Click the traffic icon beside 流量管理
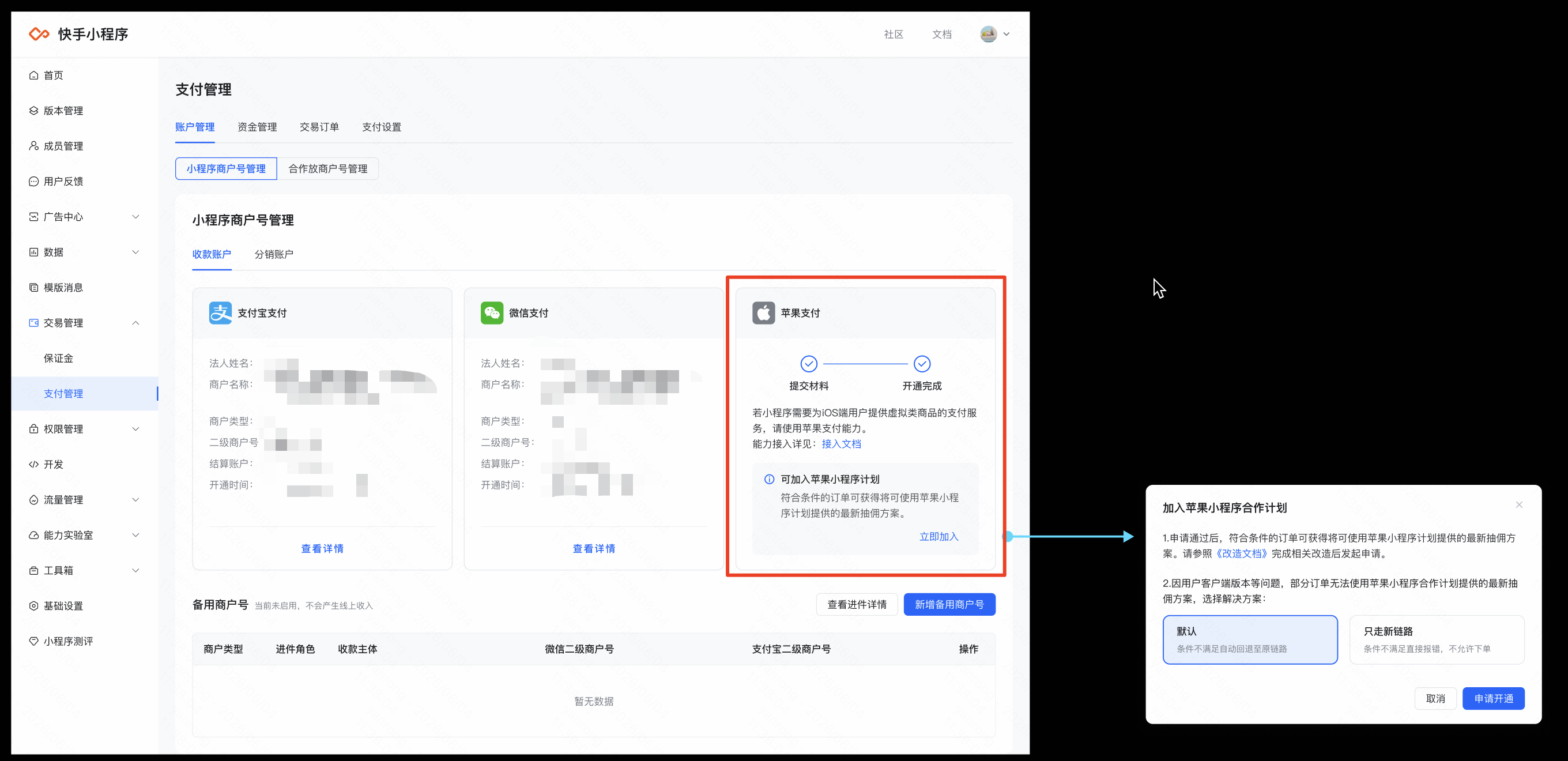This screenshot has width=1568, height=761. click(33, 500)
